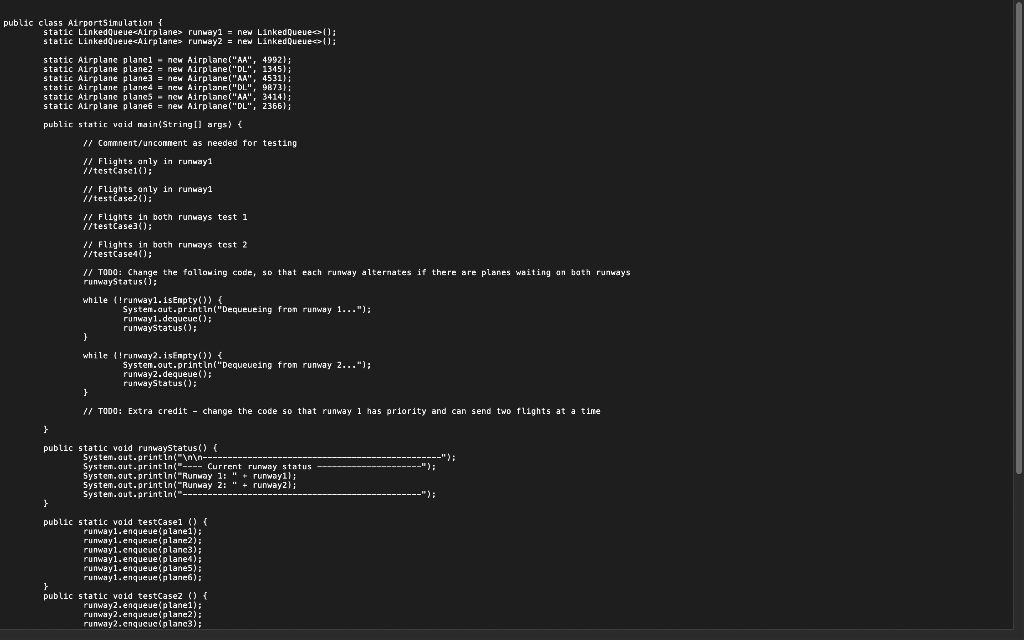The image size is (1024, 640).
Task: Click the runway1.isEmpty() while loop condition
Action: (150, 300)
